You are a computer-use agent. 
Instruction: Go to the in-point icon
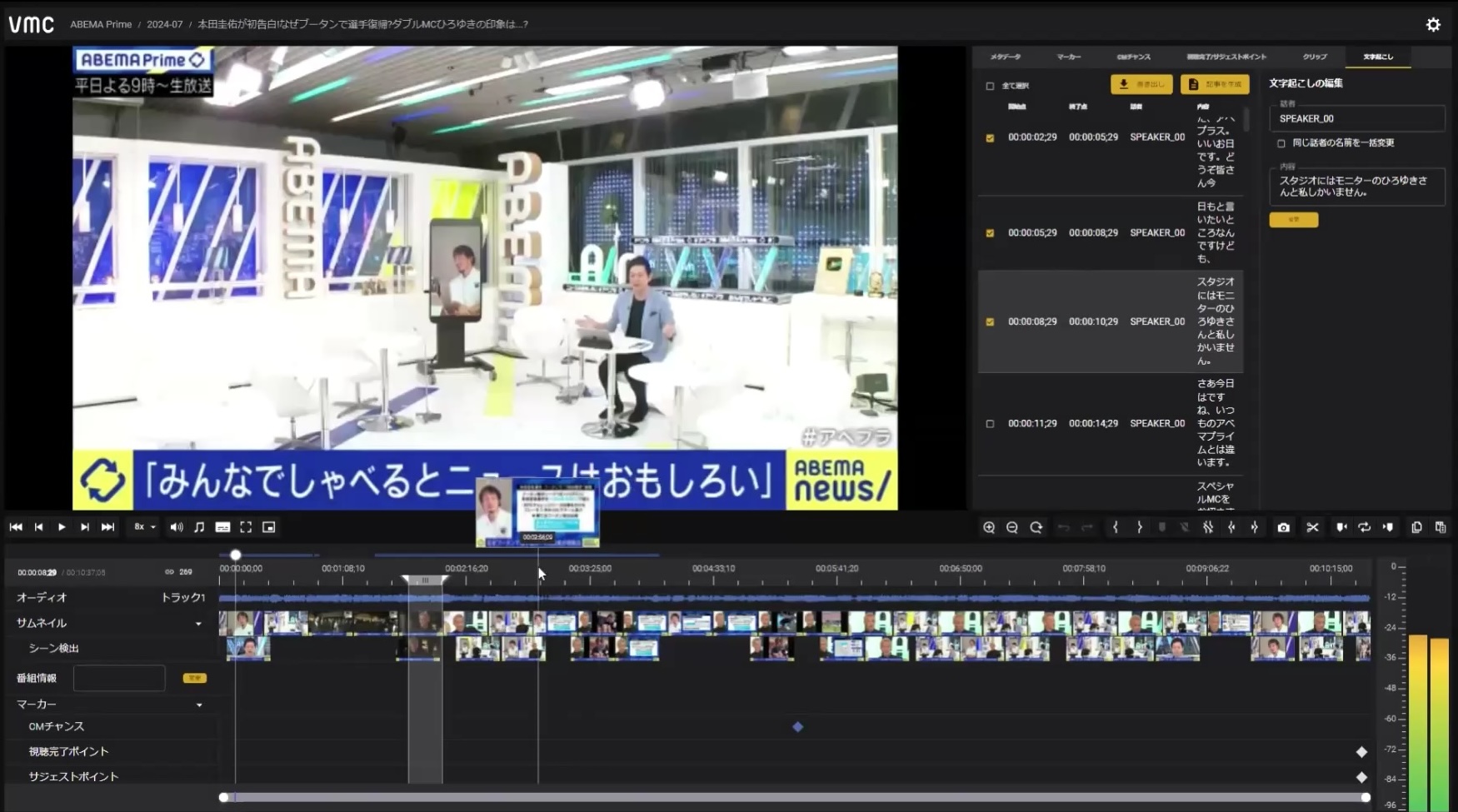pos(1231,527)
